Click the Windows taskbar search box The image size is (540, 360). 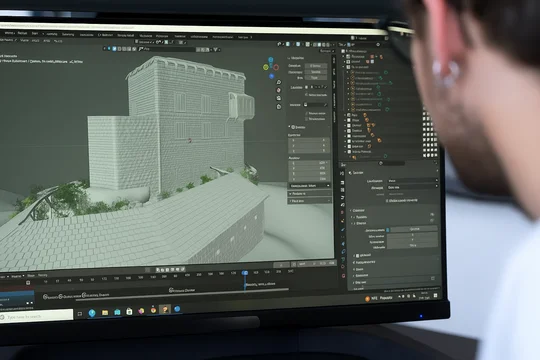[36, 316]
